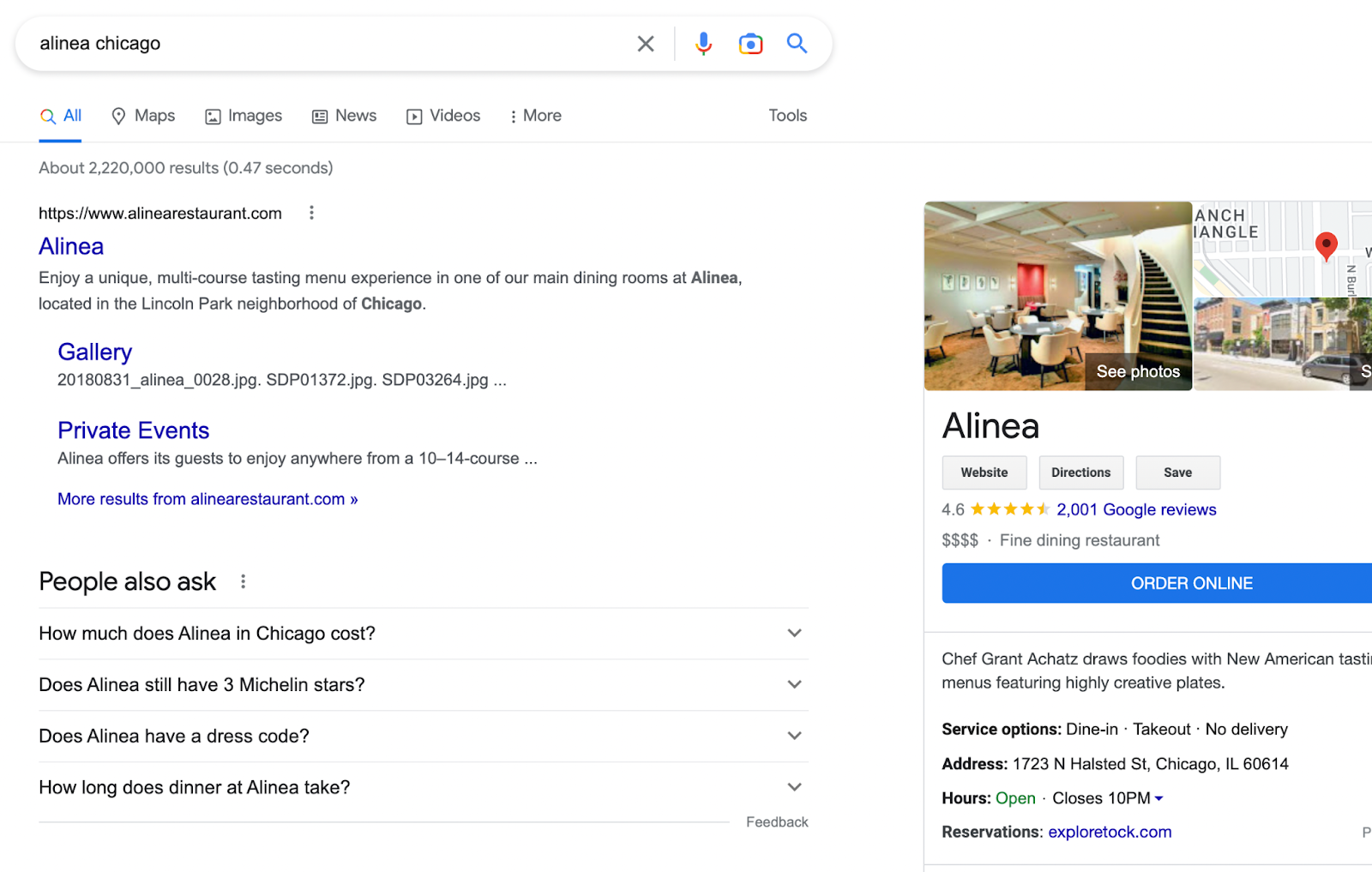The height and width of the screenshot is (872, 1372).
Task: Clear the search query with the X icon
Action: click(646, 44)
